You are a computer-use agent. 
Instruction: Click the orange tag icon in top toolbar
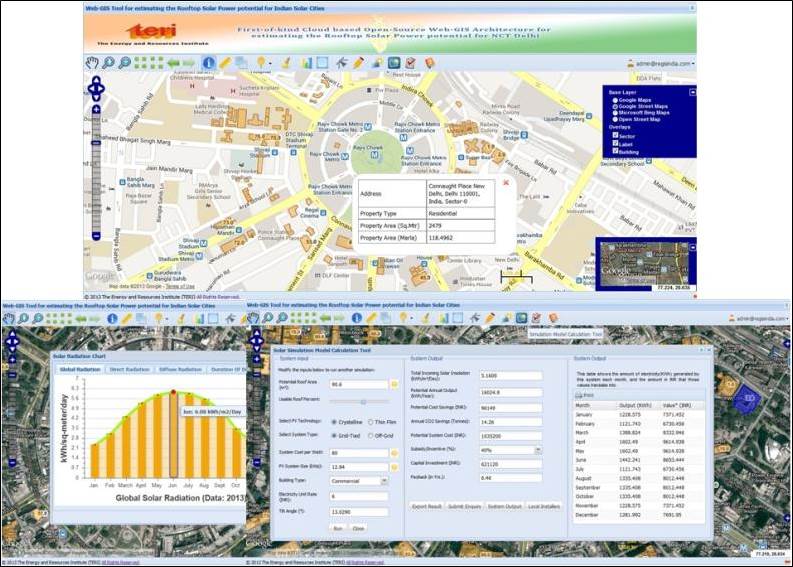pos(429,63)
